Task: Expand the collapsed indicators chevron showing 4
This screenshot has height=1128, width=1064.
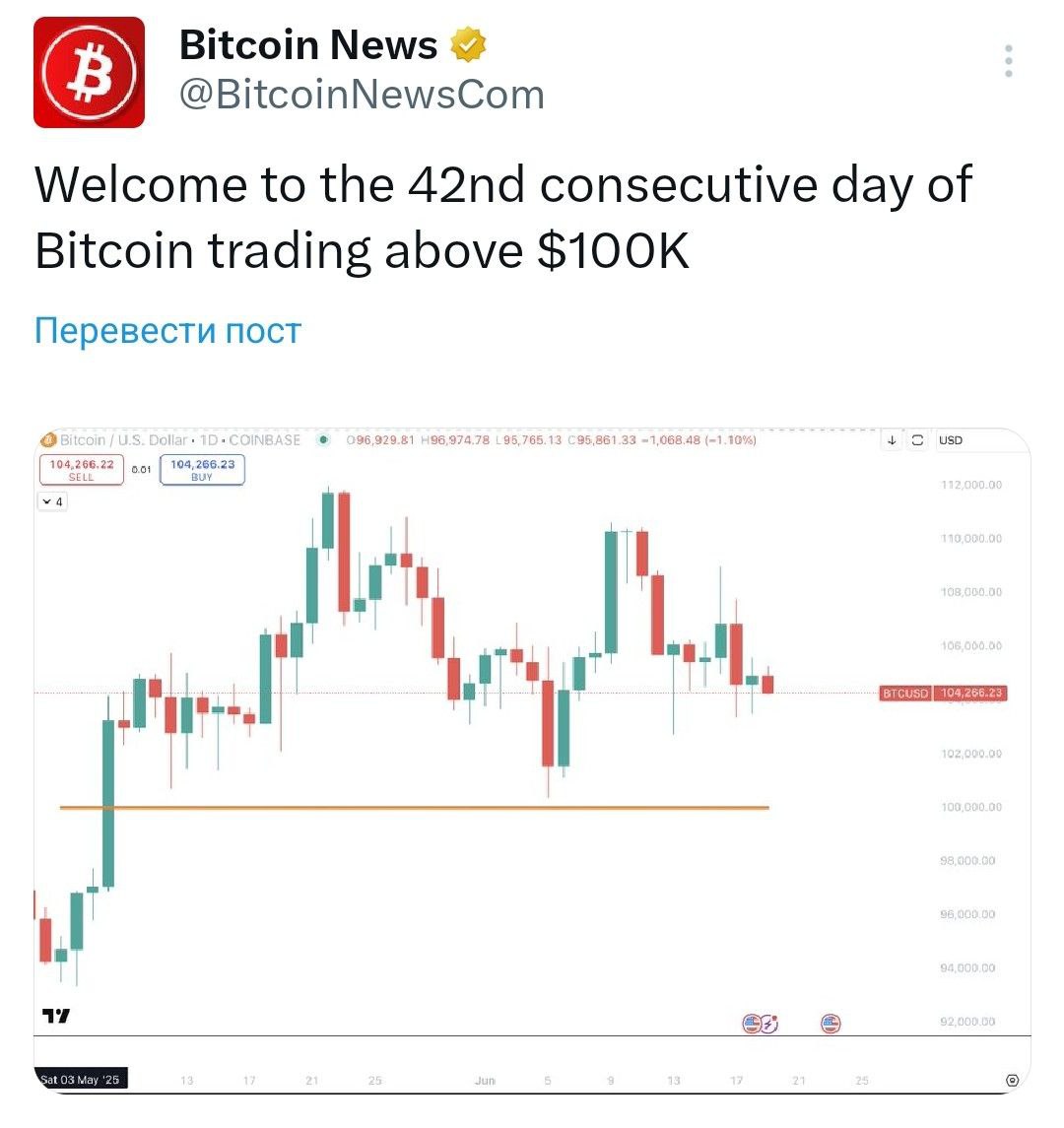Action: [52, 501]
